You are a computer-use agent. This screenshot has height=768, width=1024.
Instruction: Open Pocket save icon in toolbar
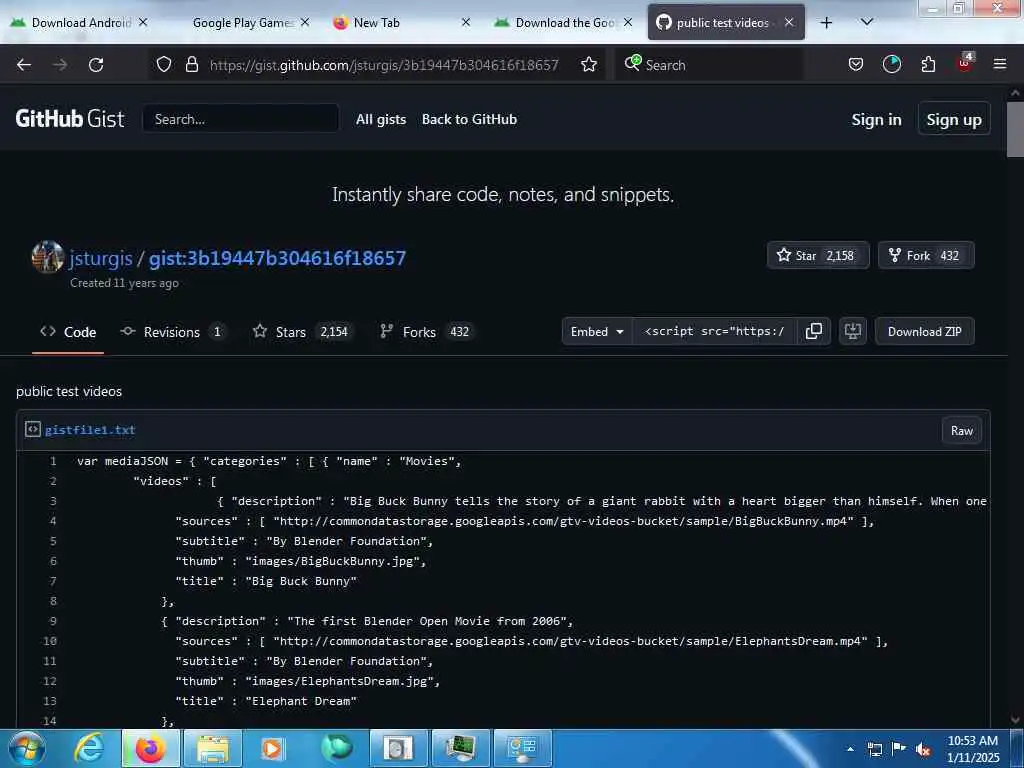[856, 64]
